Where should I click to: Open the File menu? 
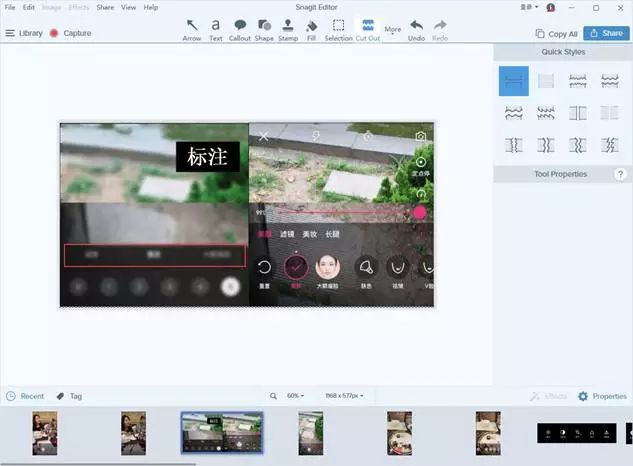point(9,7)
